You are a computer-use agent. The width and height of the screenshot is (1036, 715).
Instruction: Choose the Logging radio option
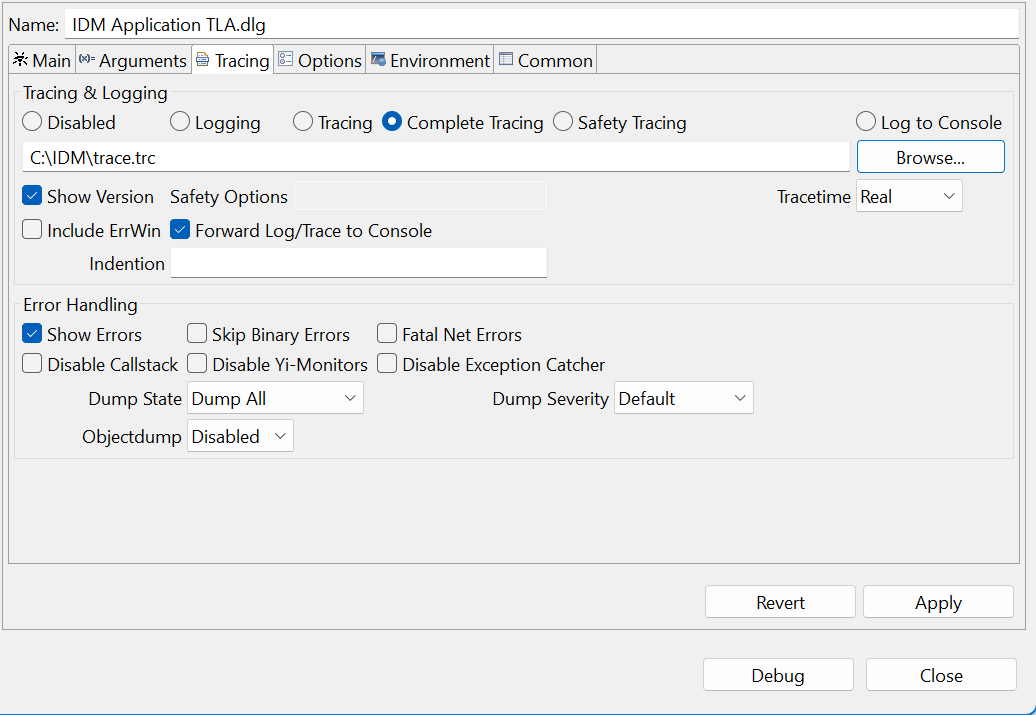pyautogui.click(x=180, y=122)
